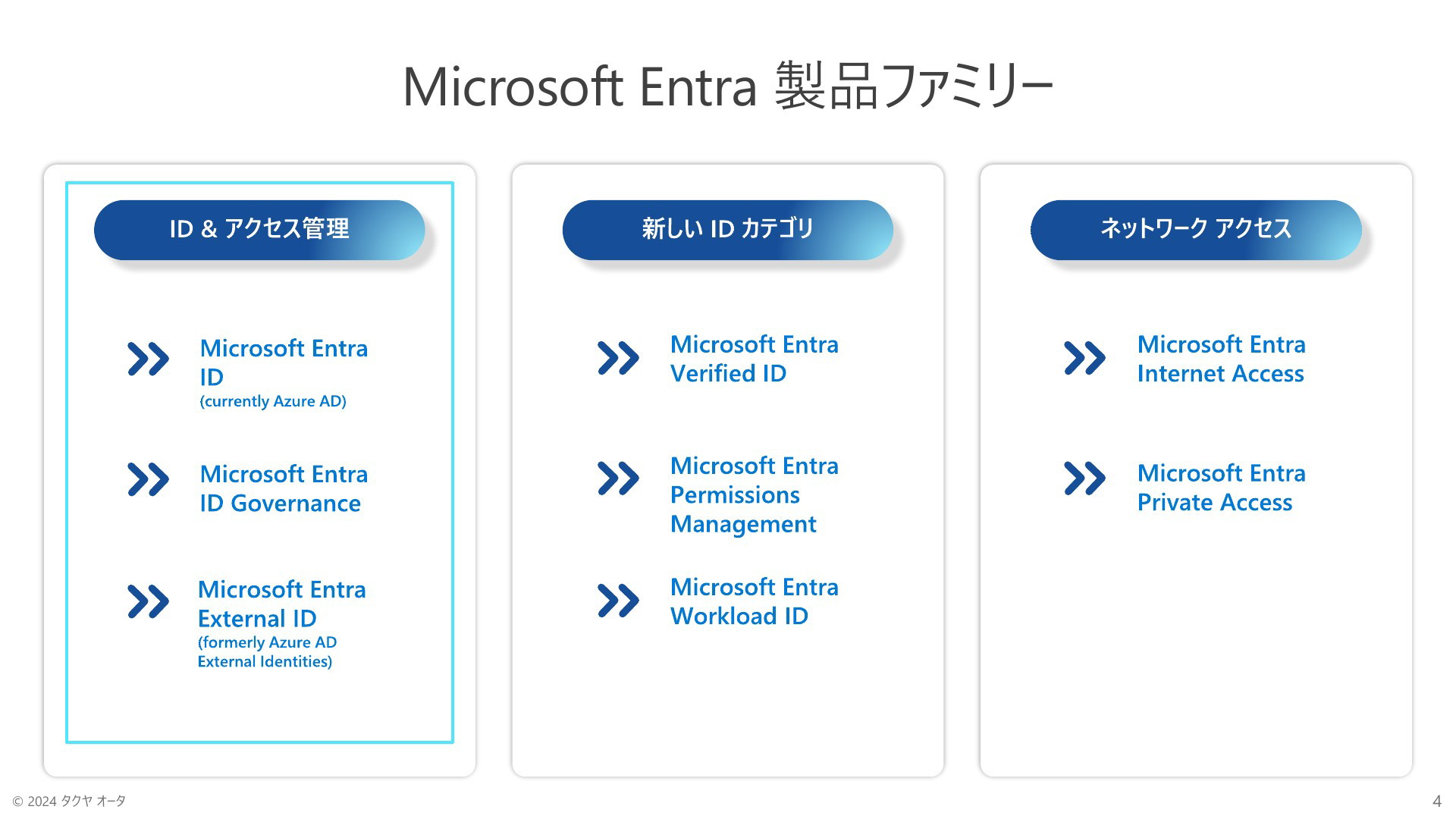
Task: Open the Microsoft Entra Verified ID text
Action: pyautogui.click(x=755, y=359)
